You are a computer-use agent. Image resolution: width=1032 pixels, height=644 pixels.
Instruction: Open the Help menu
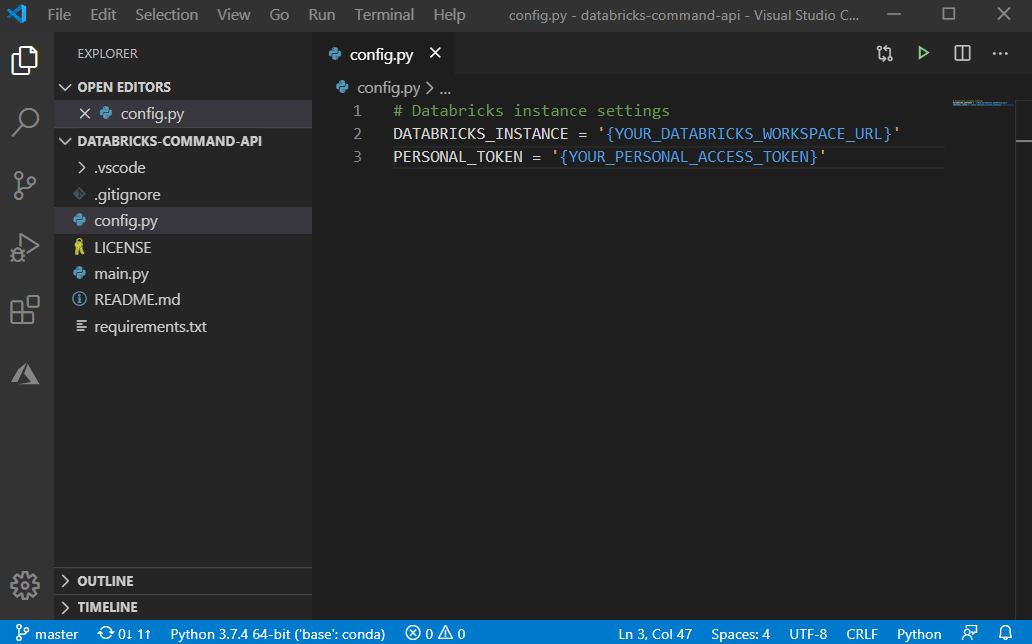pyautogui.click(x=449, y=14)
